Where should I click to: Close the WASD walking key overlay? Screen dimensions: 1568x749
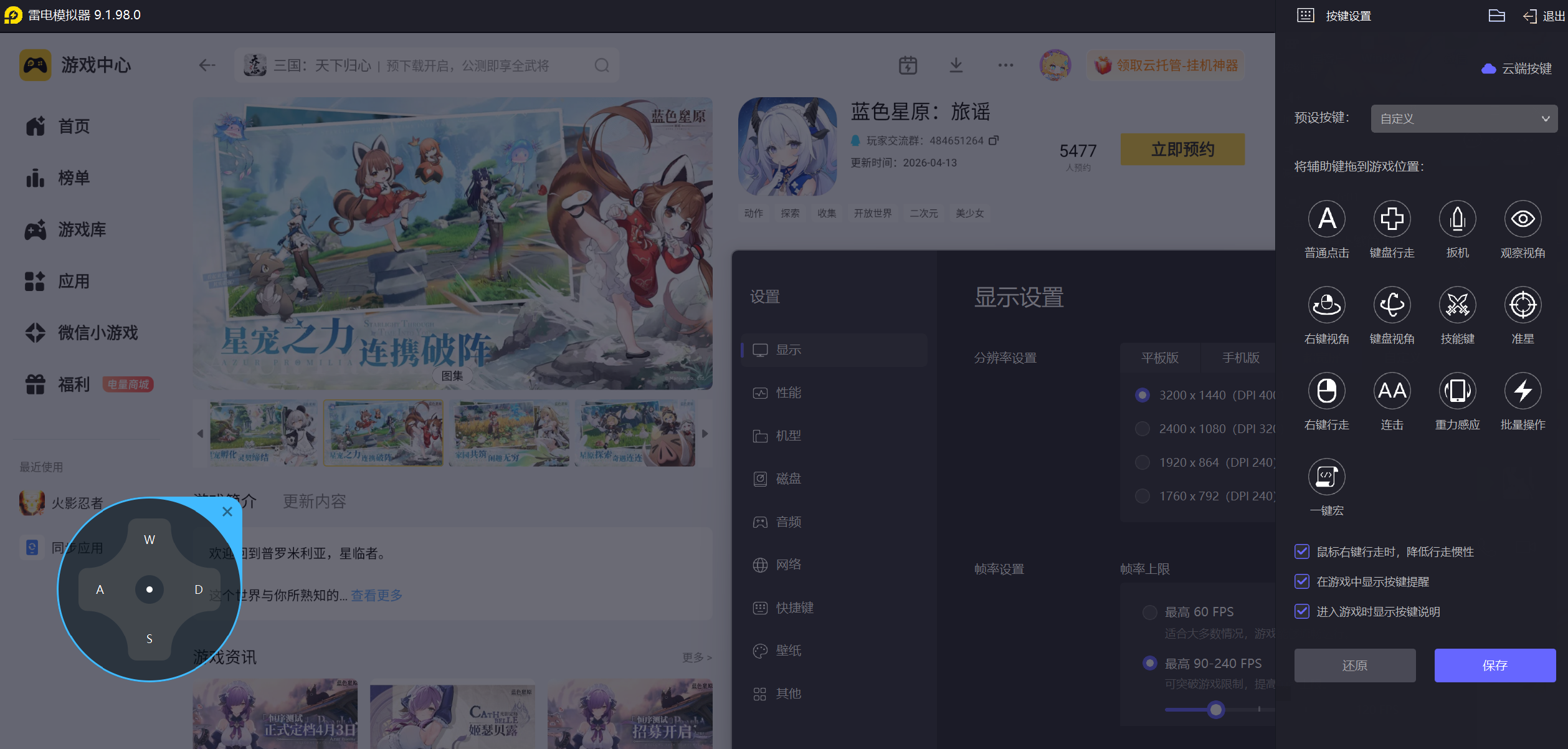(x=227, y=512)
